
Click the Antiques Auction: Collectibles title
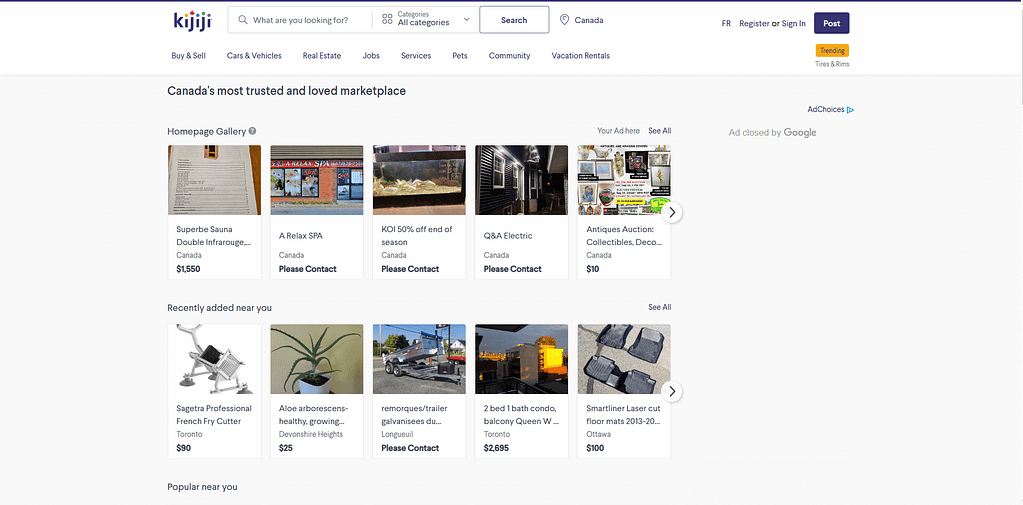tap(624, 236)
